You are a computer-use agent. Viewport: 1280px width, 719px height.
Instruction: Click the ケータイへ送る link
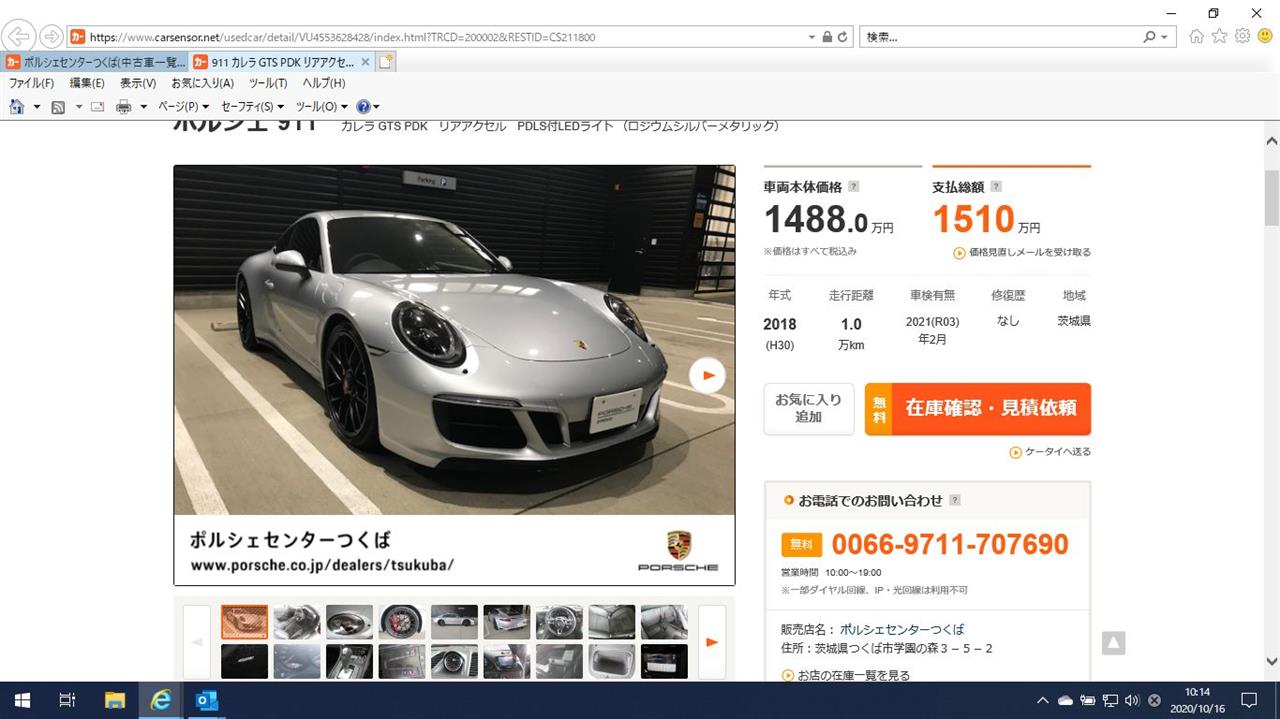[x=1050, y=452]
